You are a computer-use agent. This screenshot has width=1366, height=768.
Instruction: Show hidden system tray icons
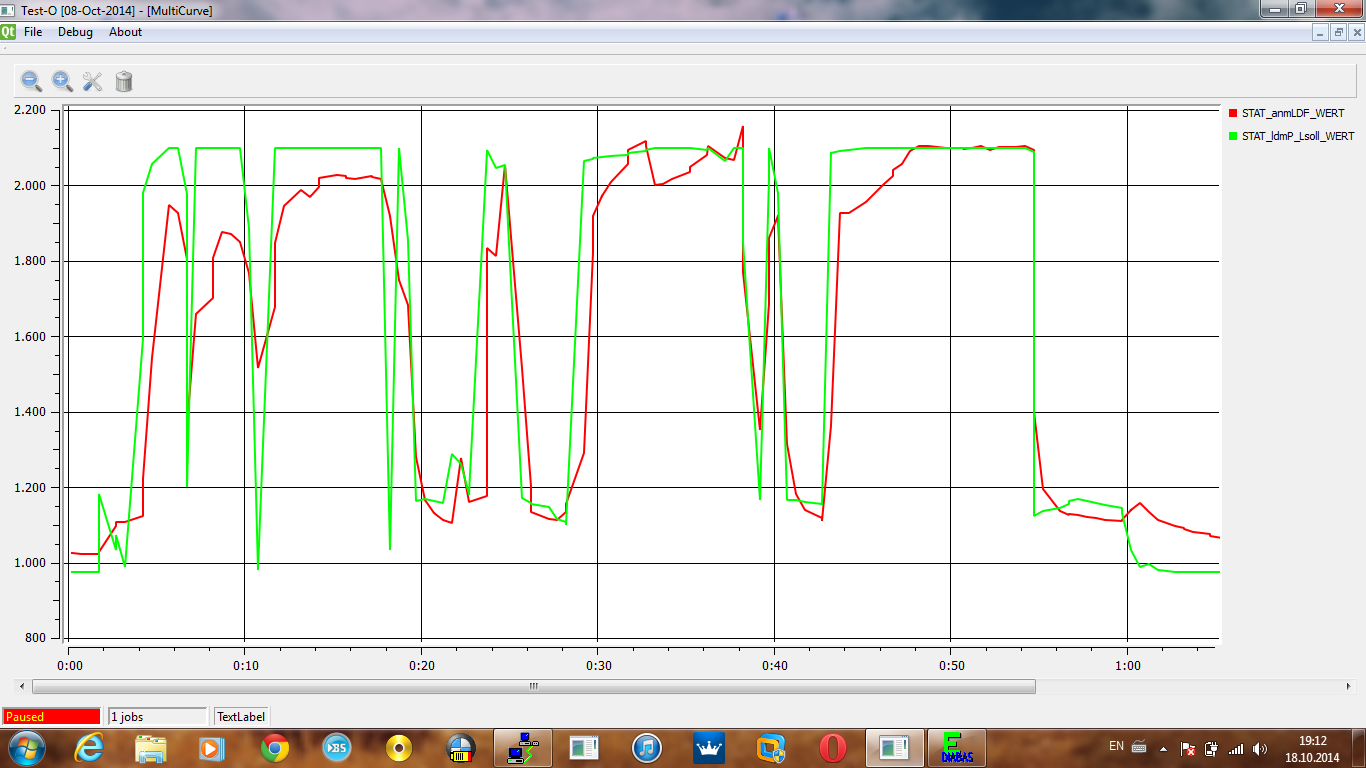(x=1162, y=748)
